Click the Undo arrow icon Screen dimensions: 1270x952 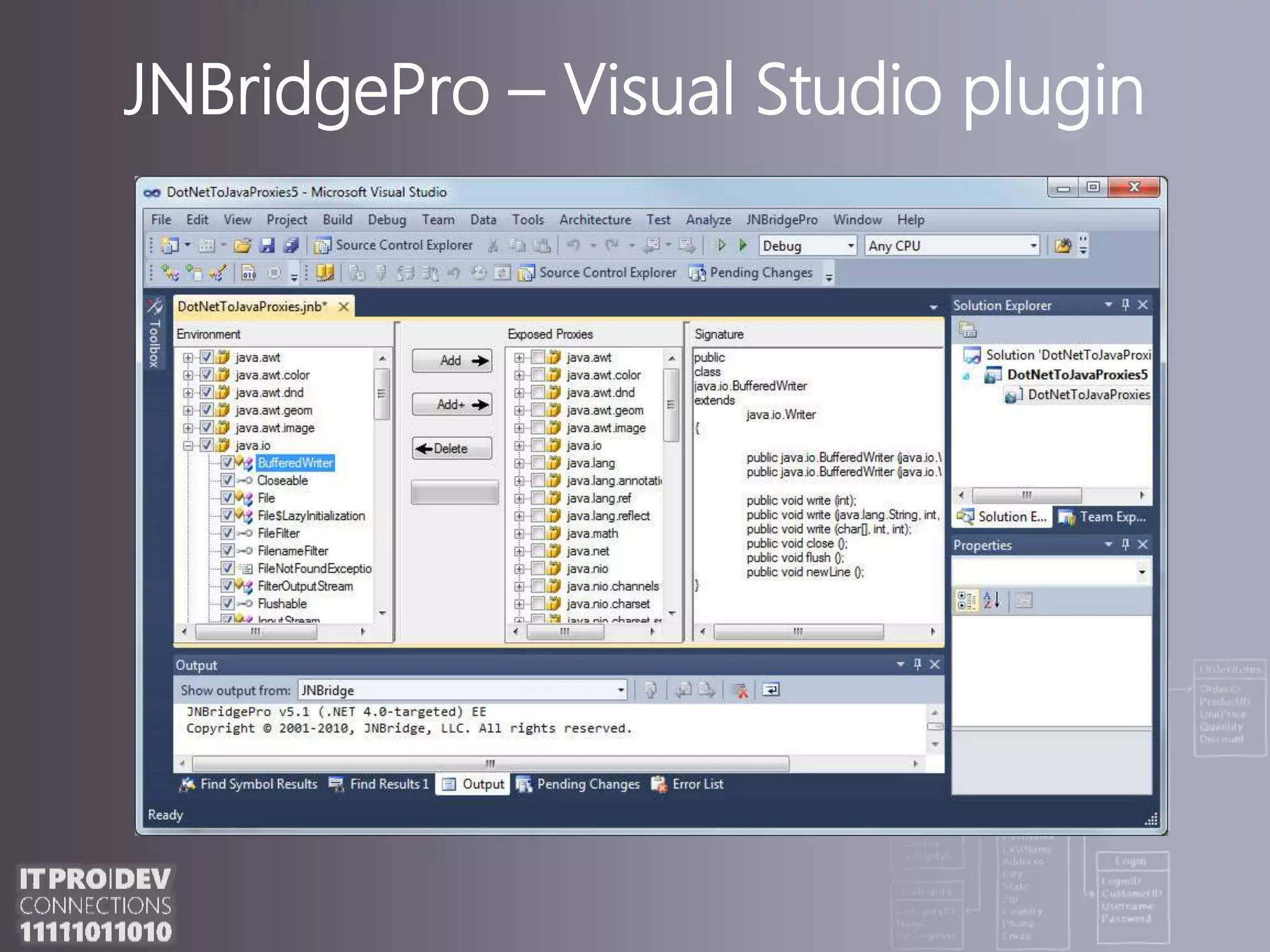[x=574, y=245]
